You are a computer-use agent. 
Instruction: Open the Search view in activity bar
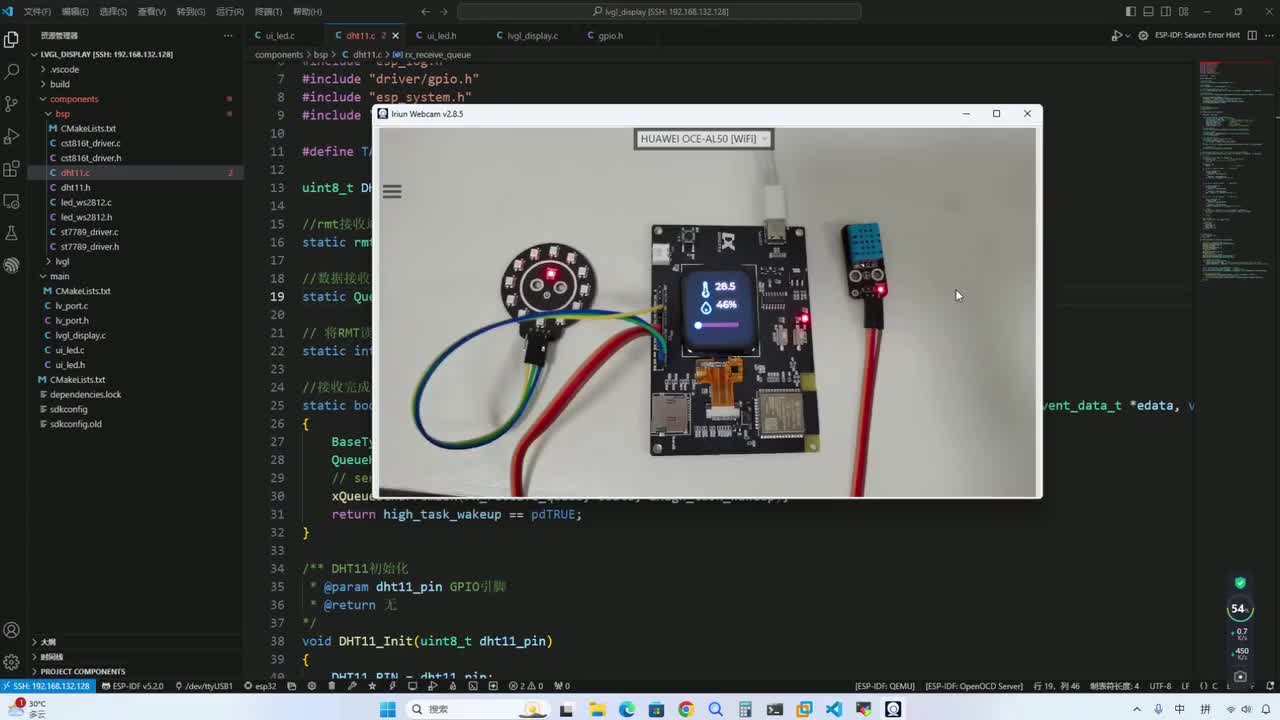click(12, 72)
